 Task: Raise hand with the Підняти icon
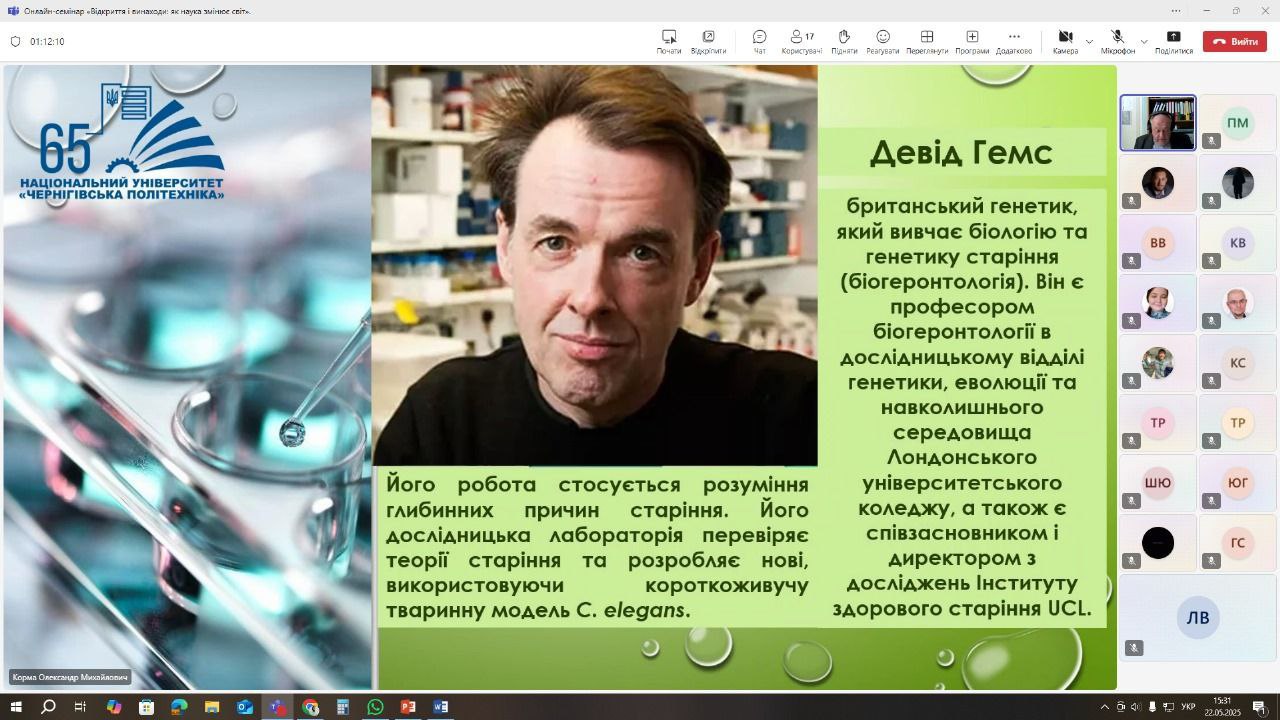(844, 41)
